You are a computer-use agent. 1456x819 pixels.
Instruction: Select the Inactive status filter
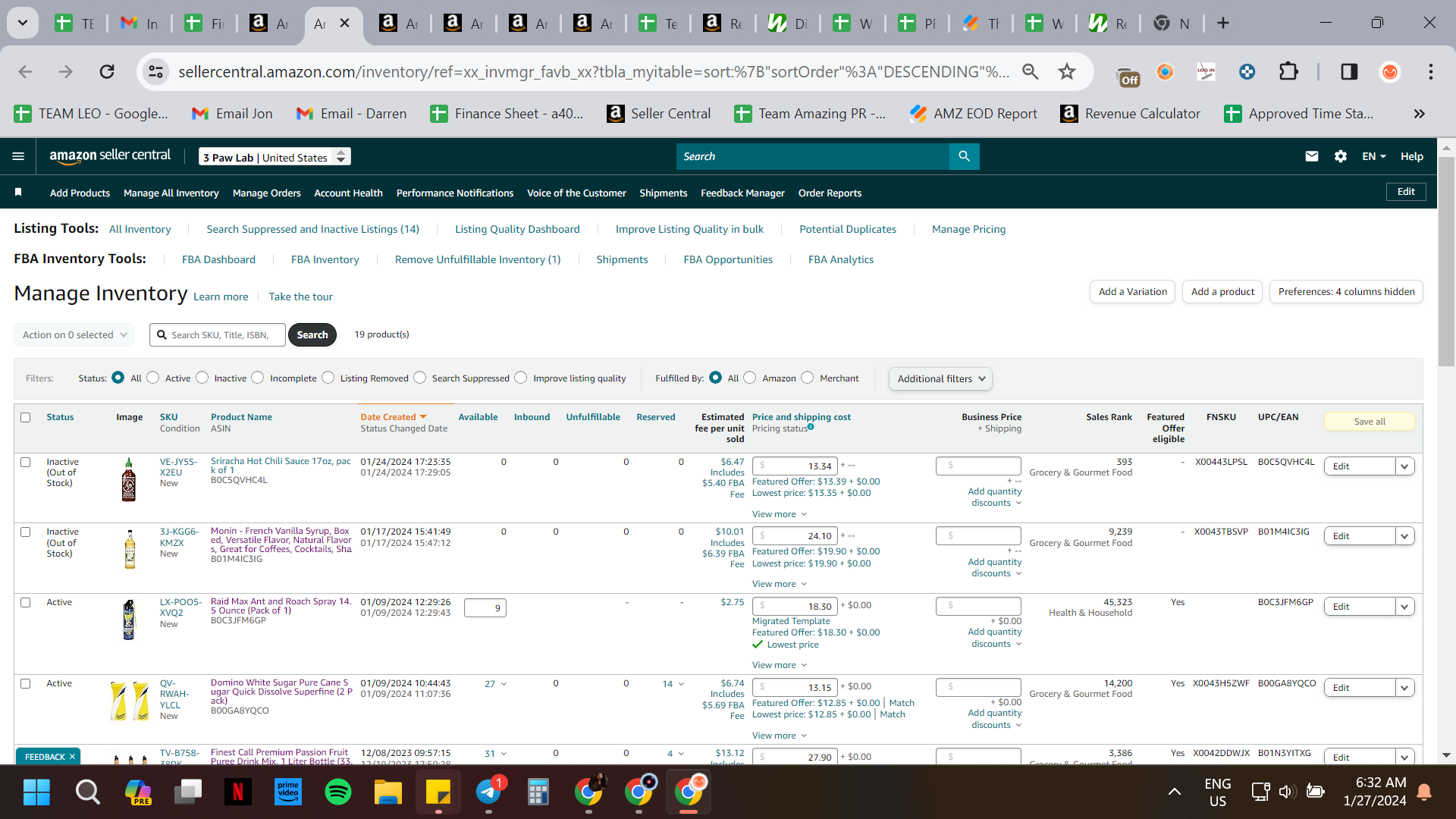pyautogui.click(x=202, y=378)
